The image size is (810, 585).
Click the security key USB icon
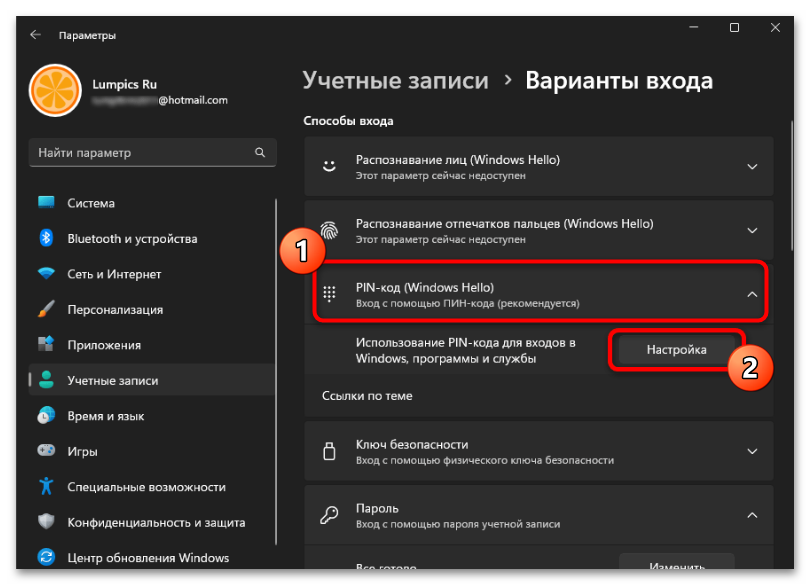tap(329, 451)
